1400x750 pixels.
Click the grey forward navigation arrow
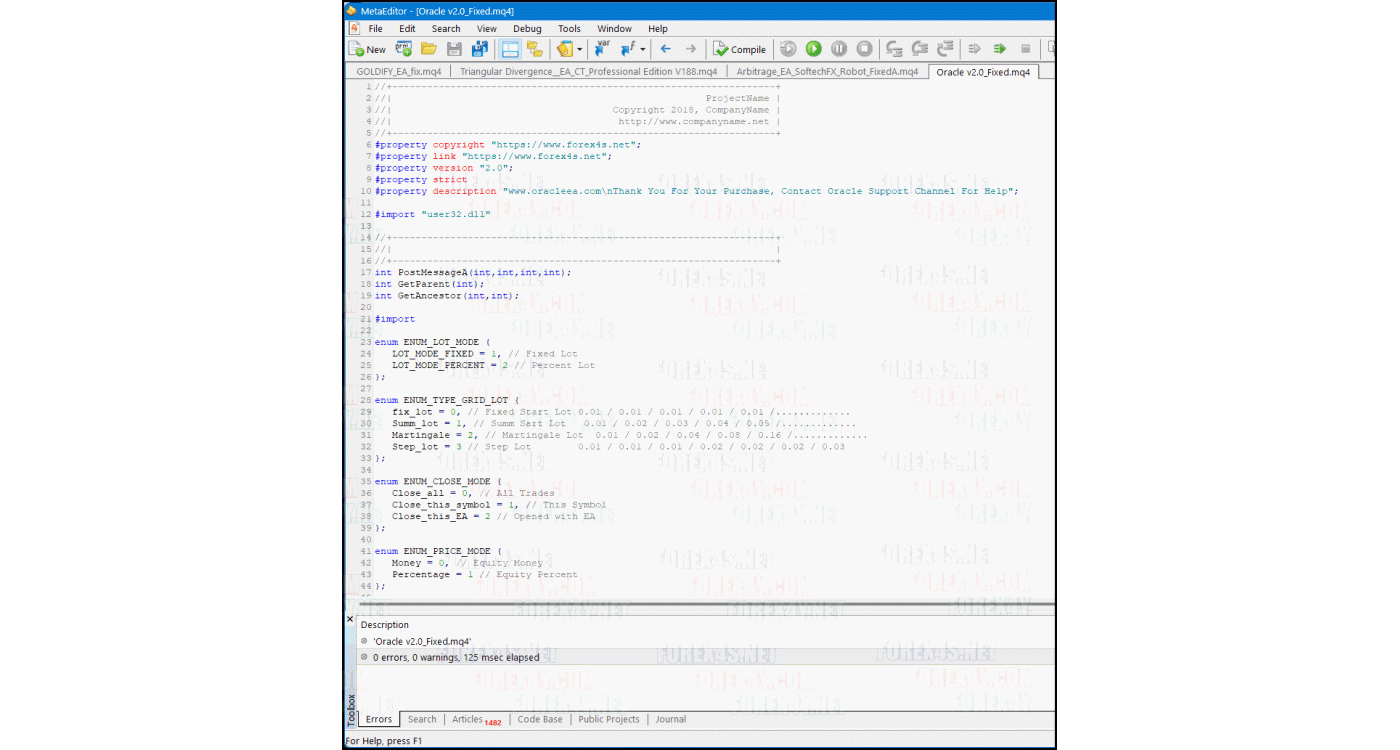coord(690,49)
